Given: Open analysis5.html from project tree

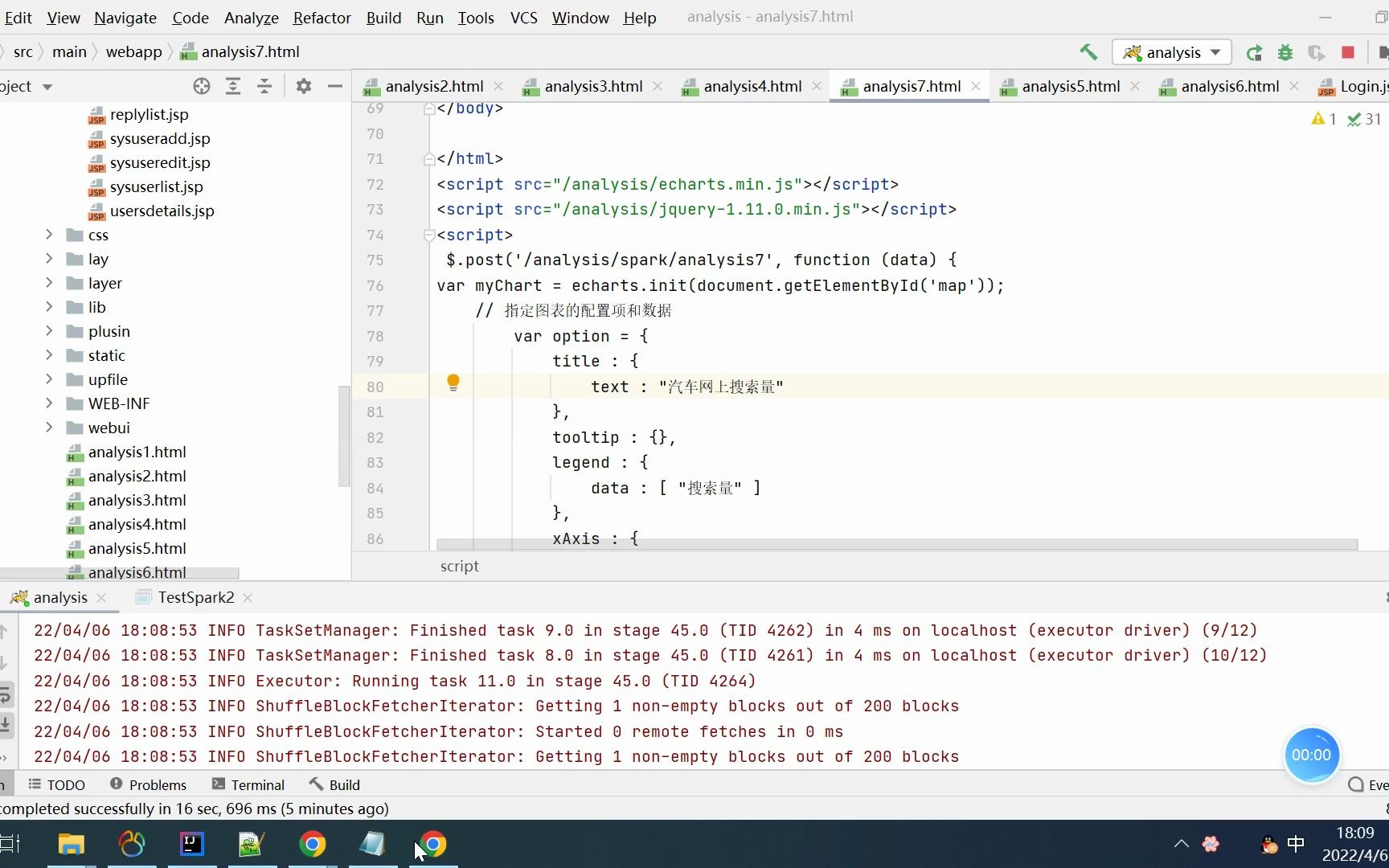Looking at the screenshot, I should [x=137, y=548].
